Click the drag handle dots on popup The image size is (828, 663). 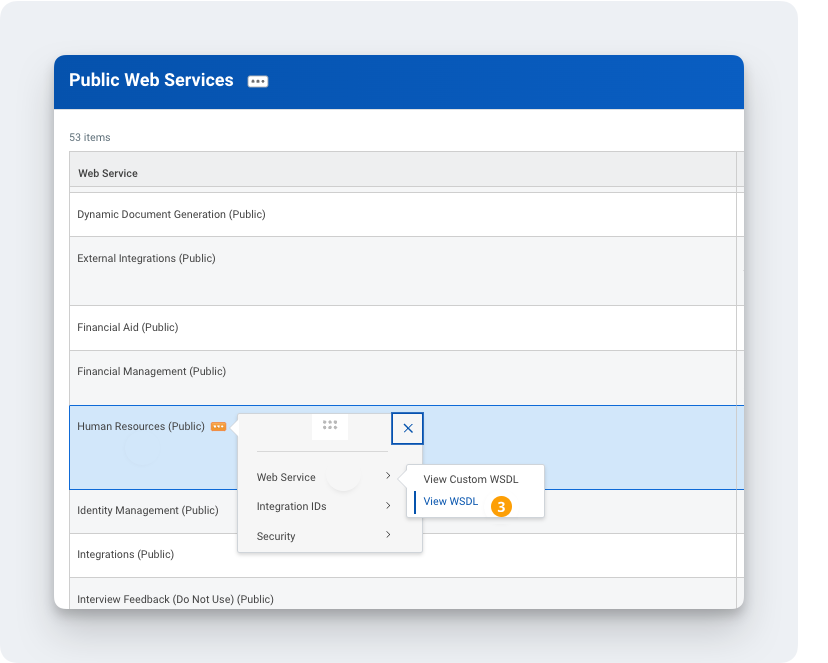pyautogui.click(x=330, y=425)
